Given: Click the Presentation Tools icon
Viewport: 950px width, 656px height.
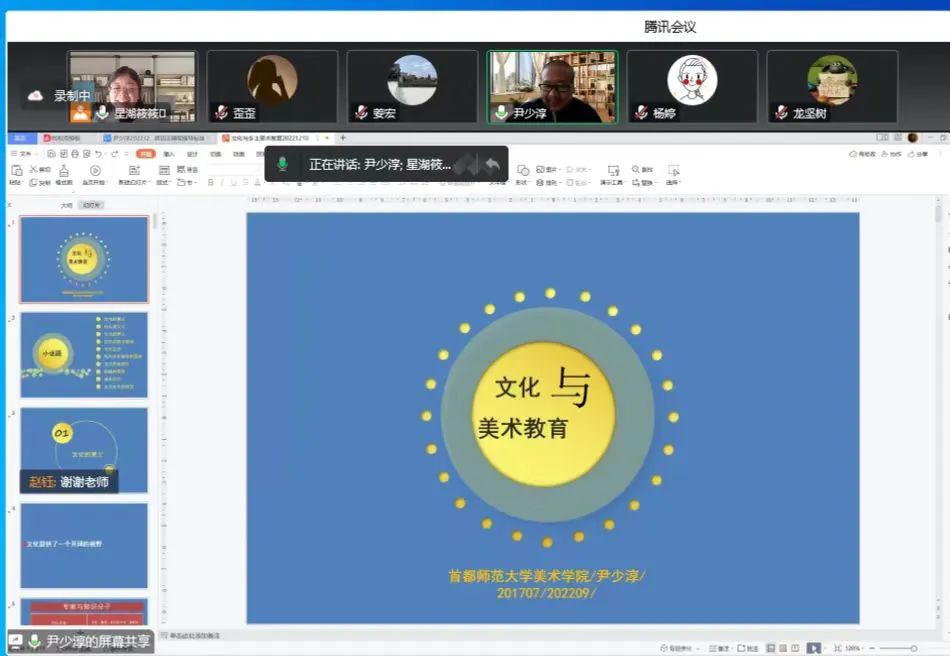Looking at the screenshot, I should 612,170.
